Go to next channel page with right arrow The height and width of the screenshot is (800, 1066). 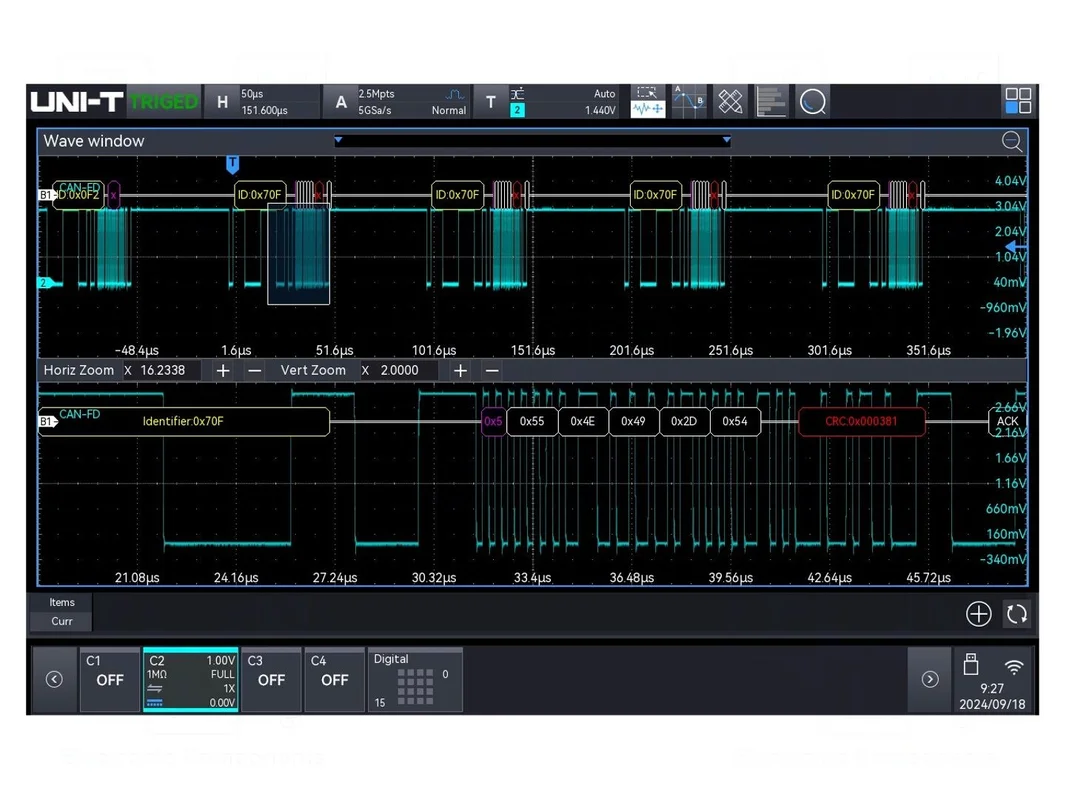pyautogui.click(x=930, y=680)
